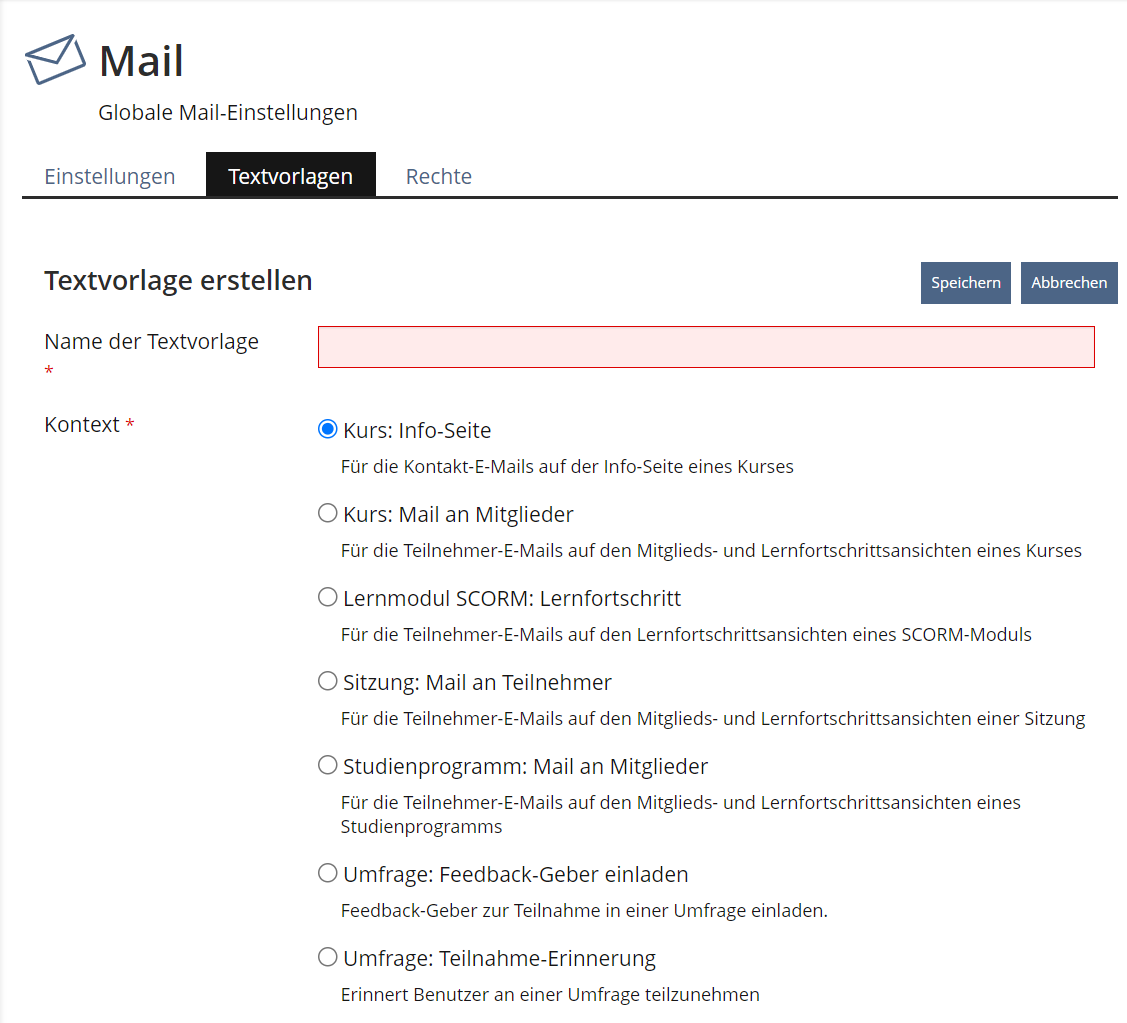
Task: Click the large Mail page title
Action: 141,61
